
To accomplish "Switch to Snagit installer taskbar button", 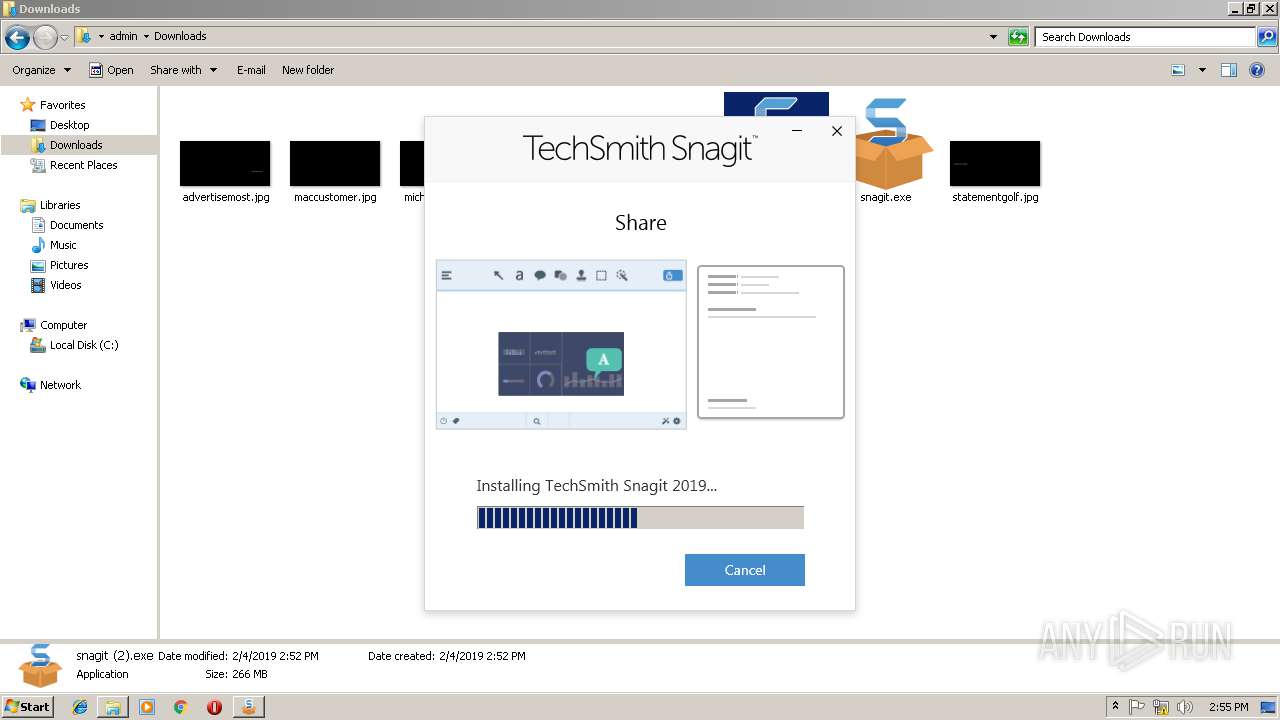I will (x=248, y=707).
